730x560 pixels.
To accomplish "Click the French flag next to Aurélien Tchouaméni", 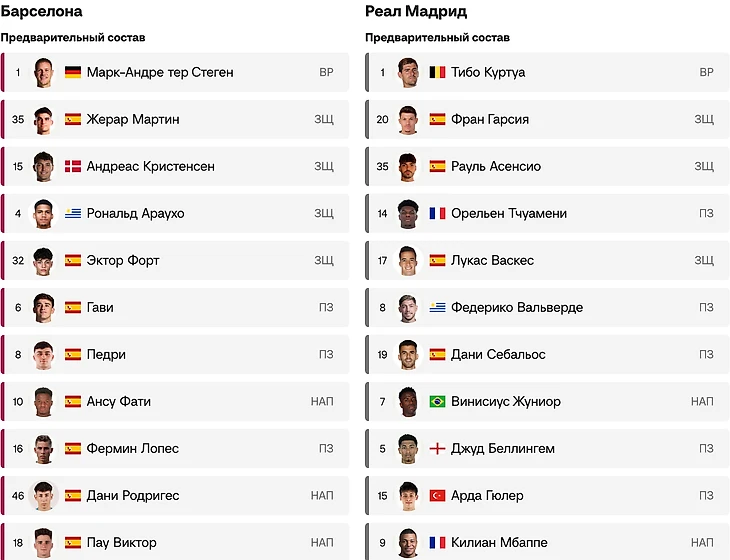I will (x=437, y=213).
